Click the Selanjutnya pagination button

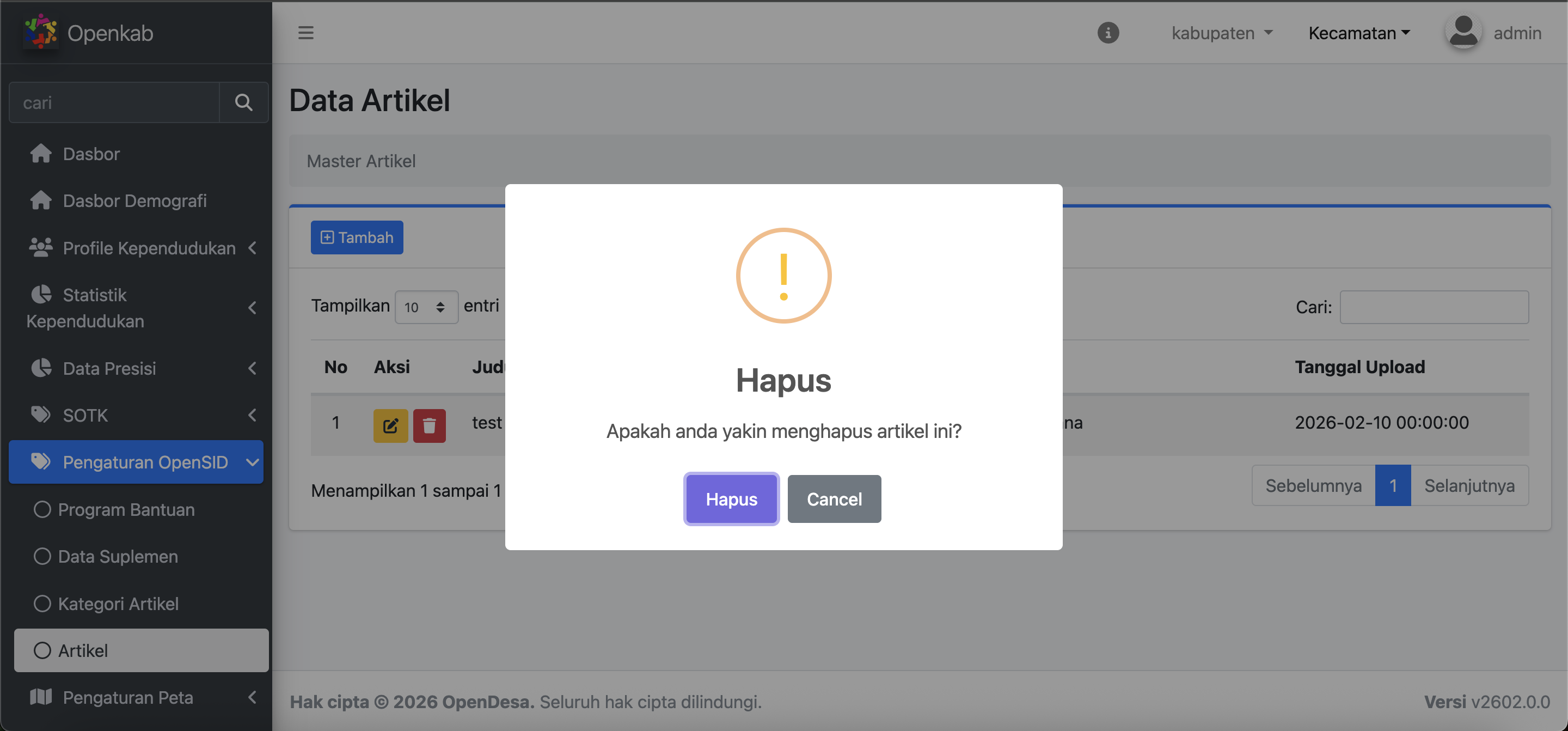[x=1469, y=485]
